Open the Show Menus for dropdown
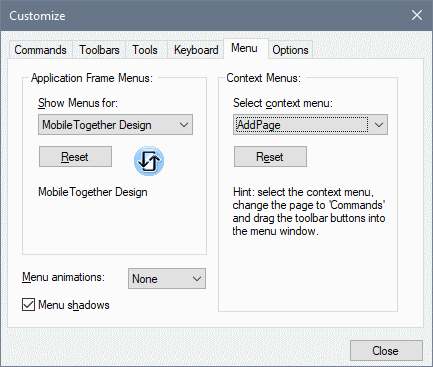433x367 pixels. [x=115, y=125]
